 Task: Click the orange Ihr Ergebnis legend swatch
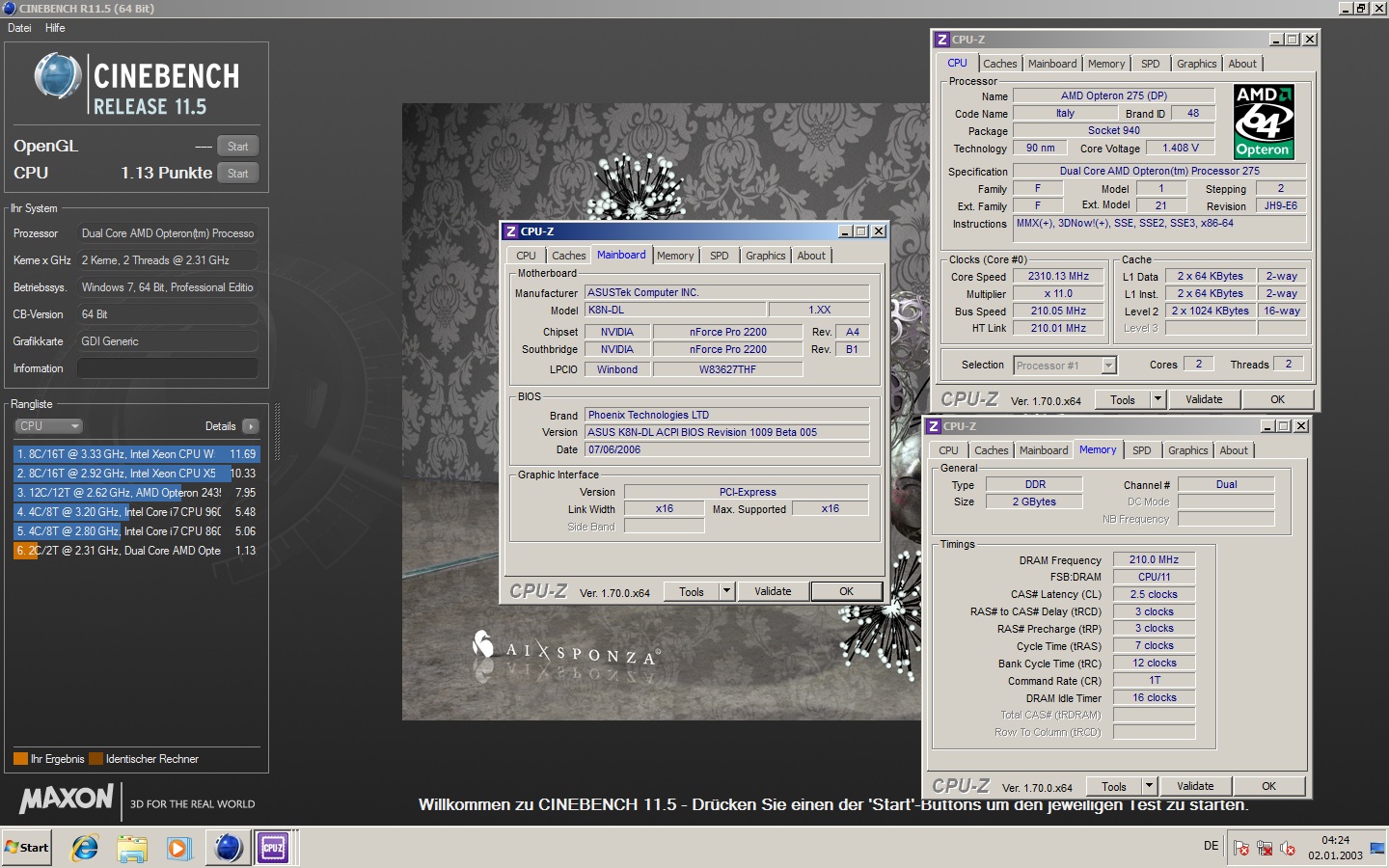[20, 759]
